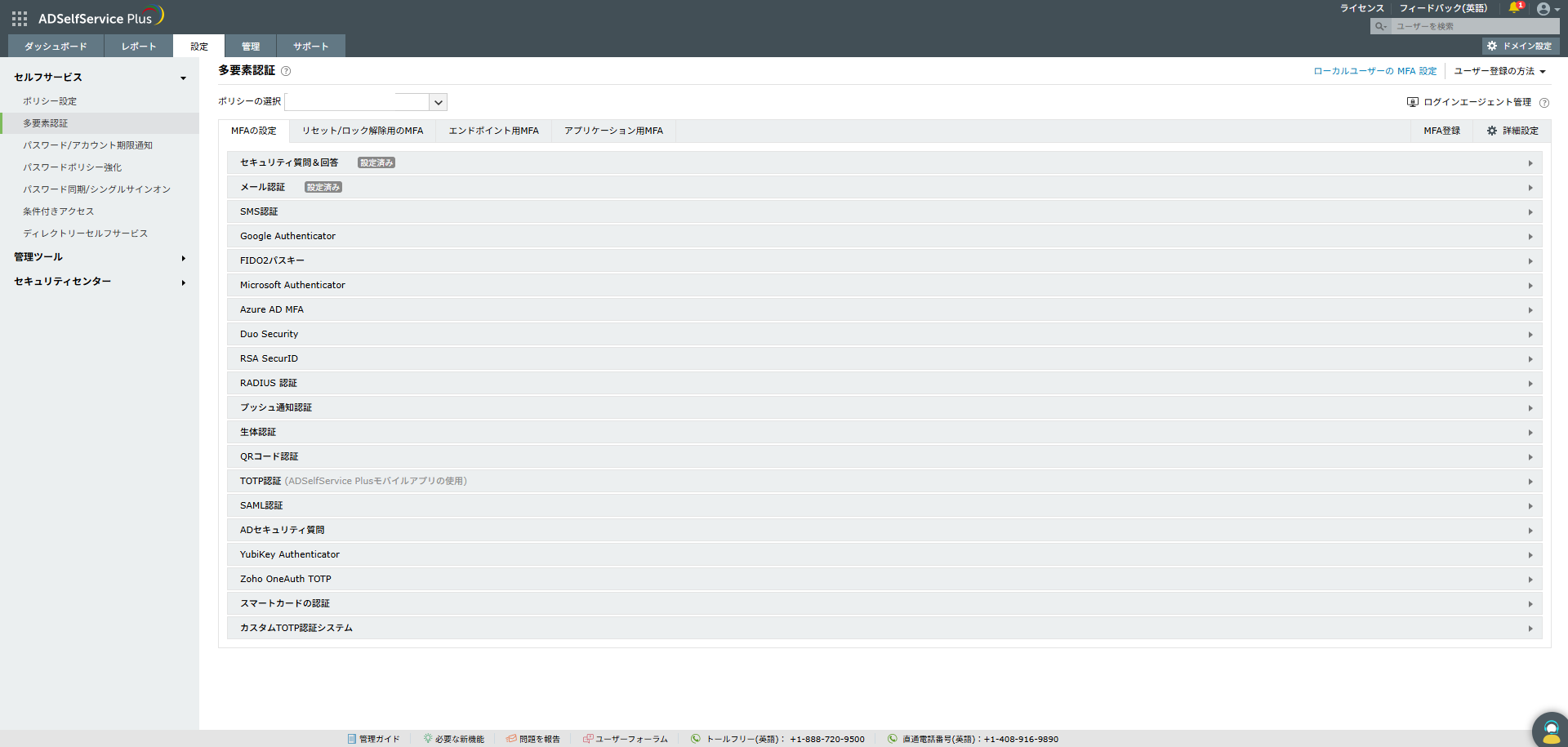
Task: Expand the 生体認証 row
Action: click(884, 433)
